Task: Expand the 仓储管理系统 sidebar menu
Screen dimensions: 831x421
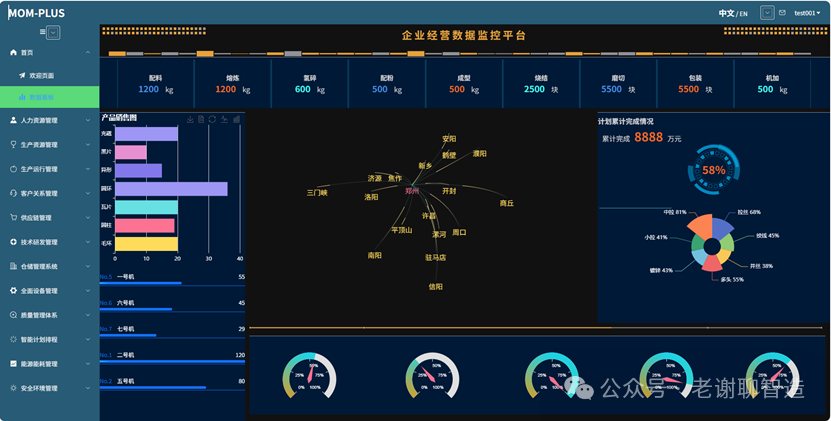Action: (49, 267)
